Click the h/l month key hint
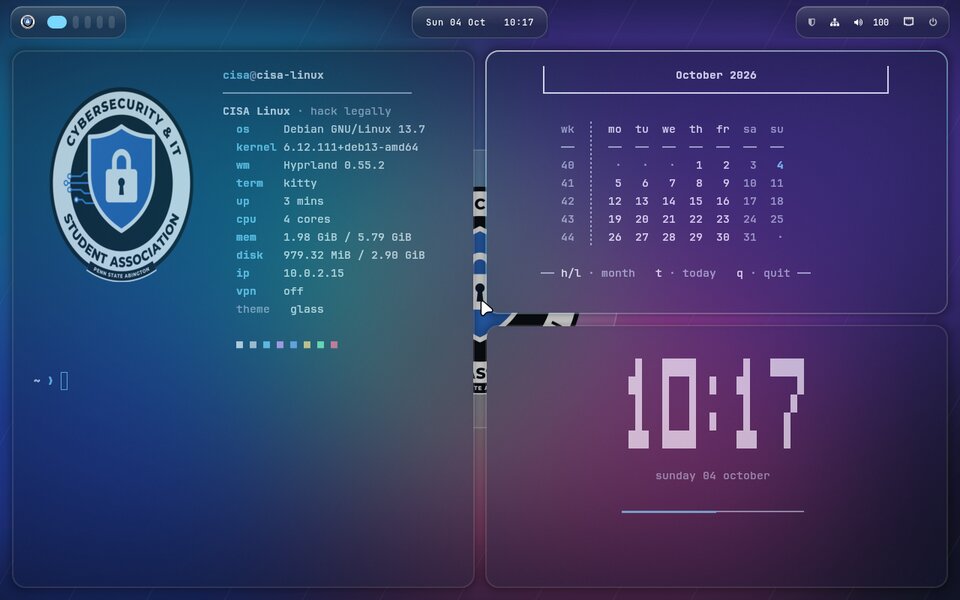960x600 pixels. point(598,274)
